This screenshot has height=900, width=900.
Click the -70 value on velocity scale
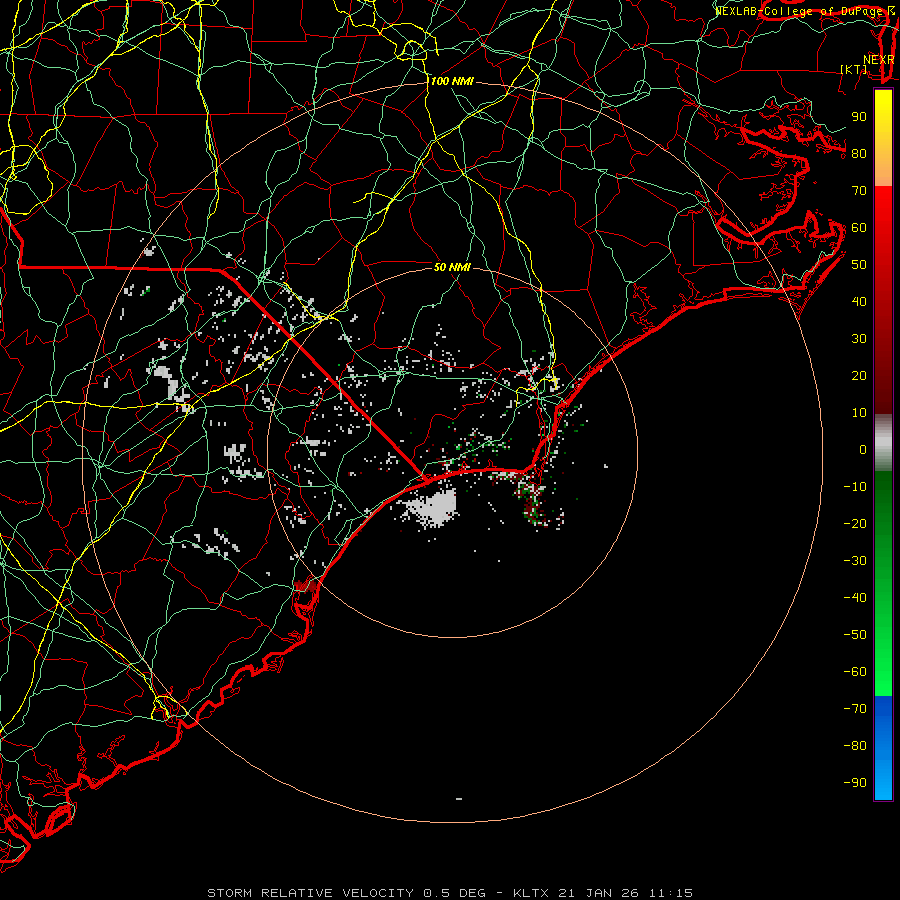click(855, 709)
